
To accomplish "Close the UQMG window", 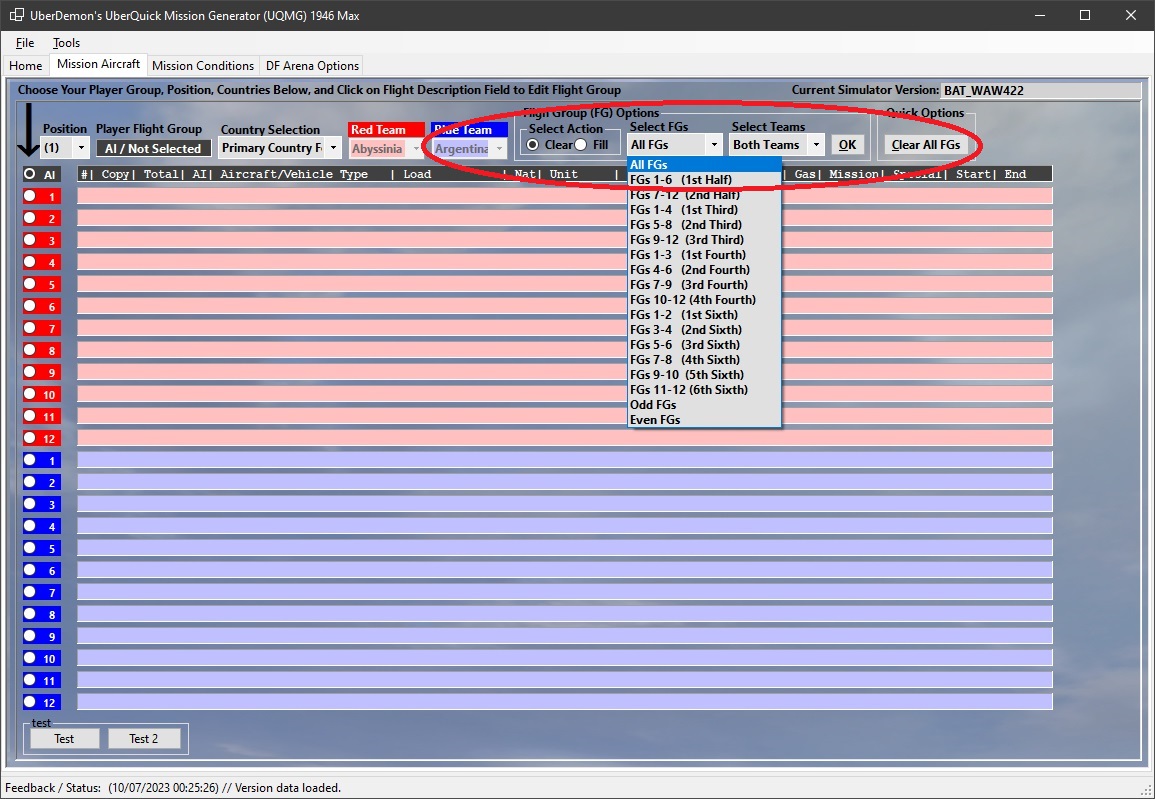I will pyautogui.click(x=1131, y=15).
